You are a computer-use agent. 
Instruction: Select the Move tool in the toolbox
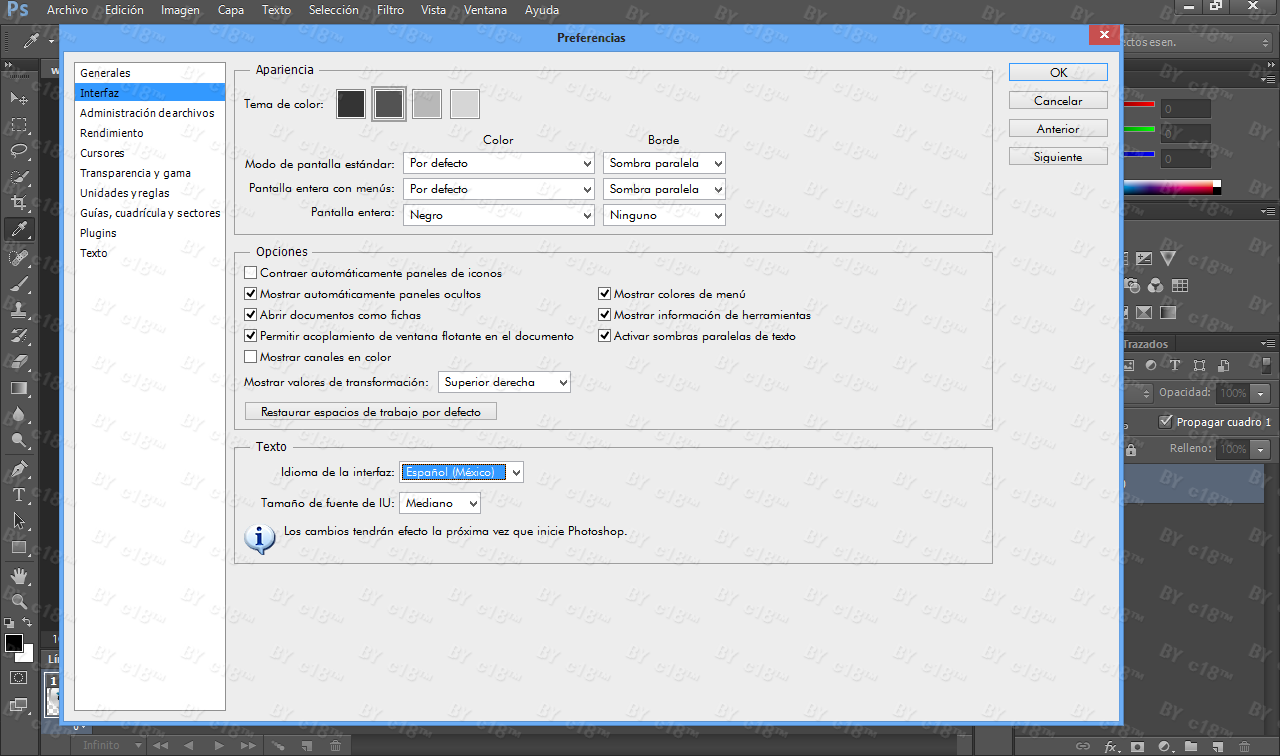pos(19,98)
